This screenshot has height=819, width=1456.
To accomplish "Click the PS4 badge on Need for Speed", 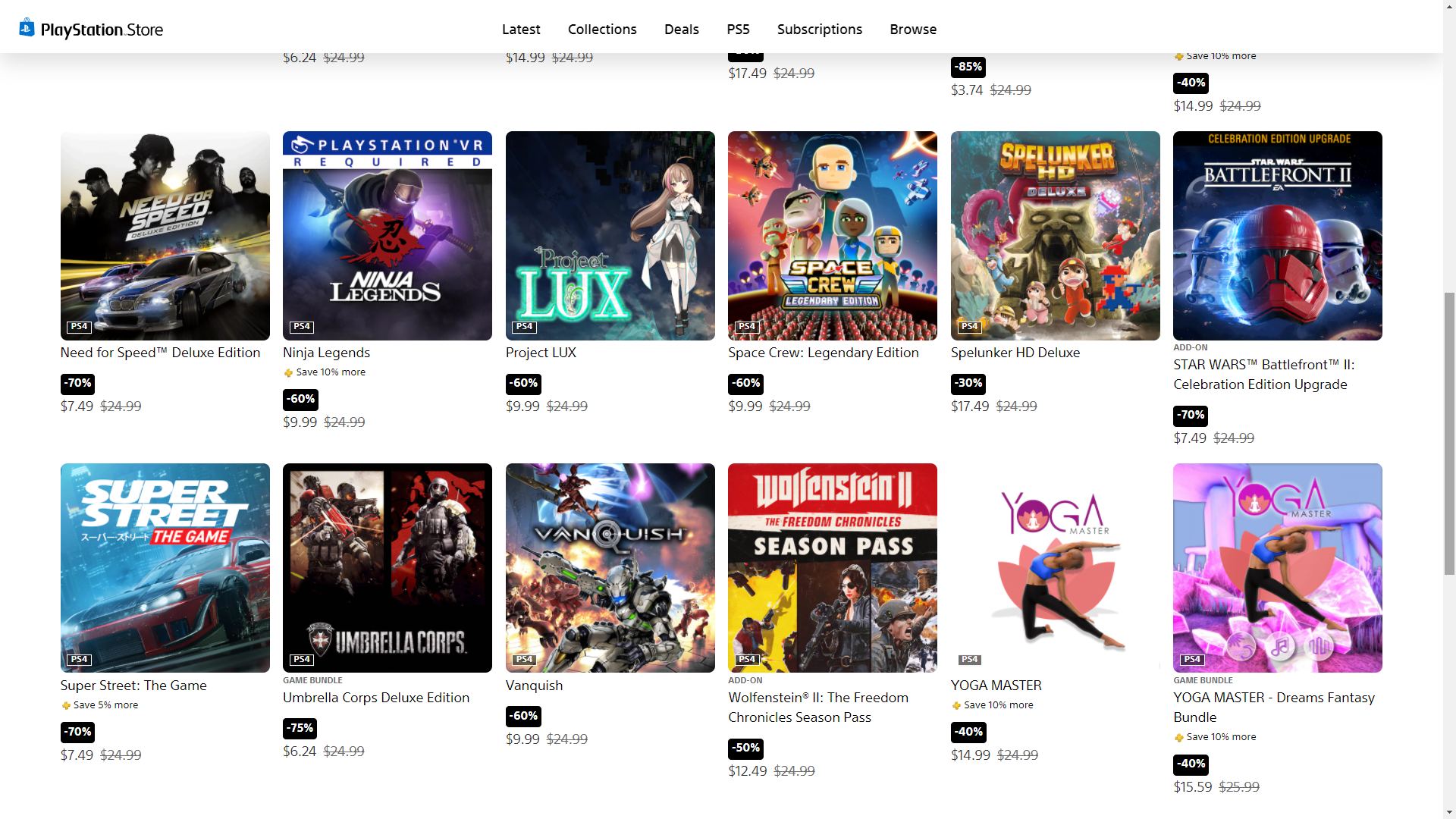I will pos(79,327).
